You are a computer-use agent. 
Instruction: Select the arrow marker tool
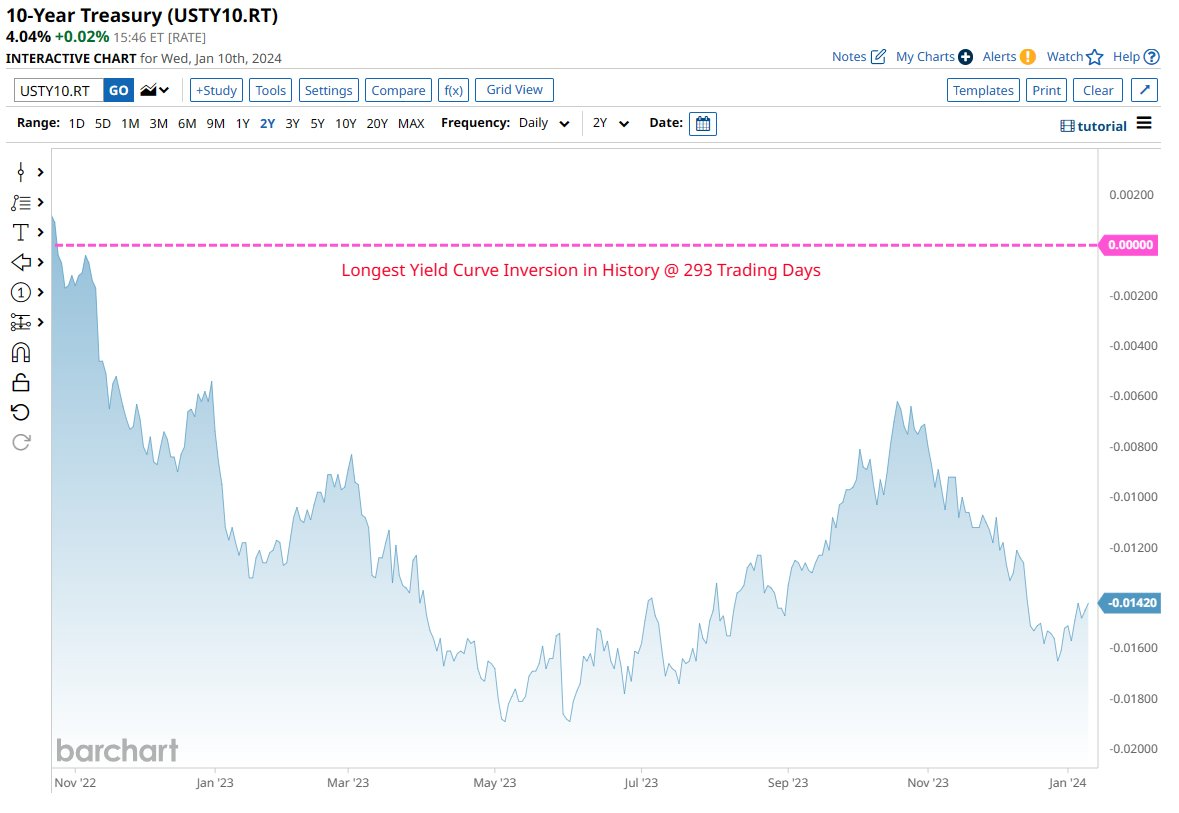click(x=20, y=262)
